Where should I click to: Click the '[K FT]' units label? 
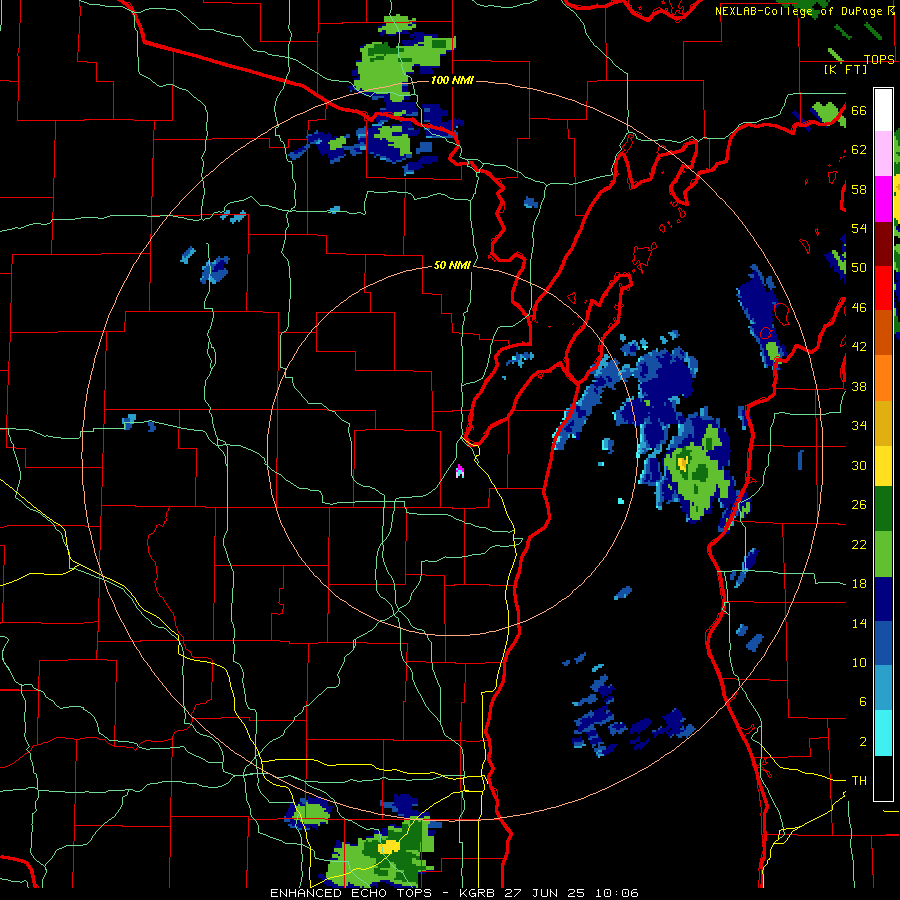[845, 69]
